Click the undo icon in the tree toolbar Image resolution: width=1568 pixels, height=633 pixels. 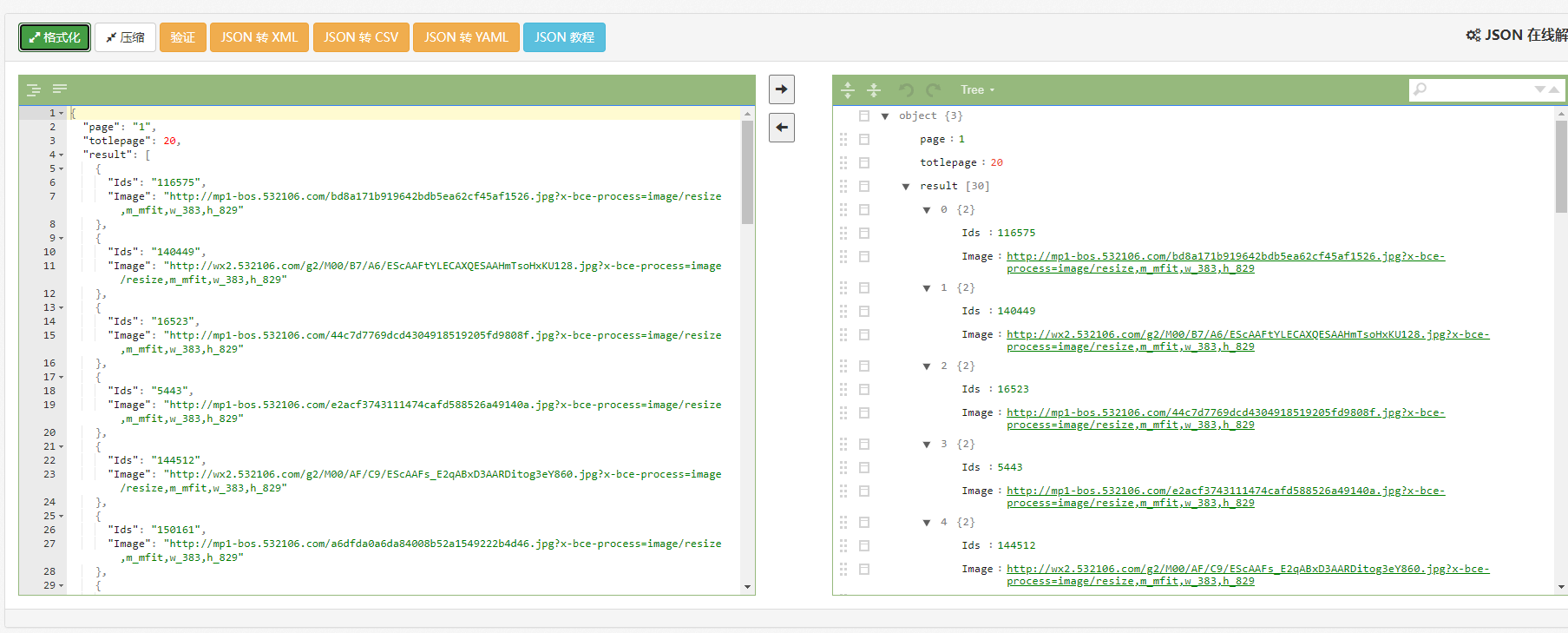click(x=906, y=89)
